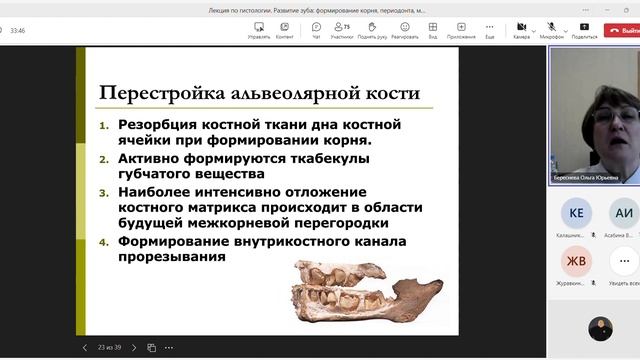Open the Контент content panel
Screen dimensions: 640x360
pyautogui.click(x=284, y=30)
